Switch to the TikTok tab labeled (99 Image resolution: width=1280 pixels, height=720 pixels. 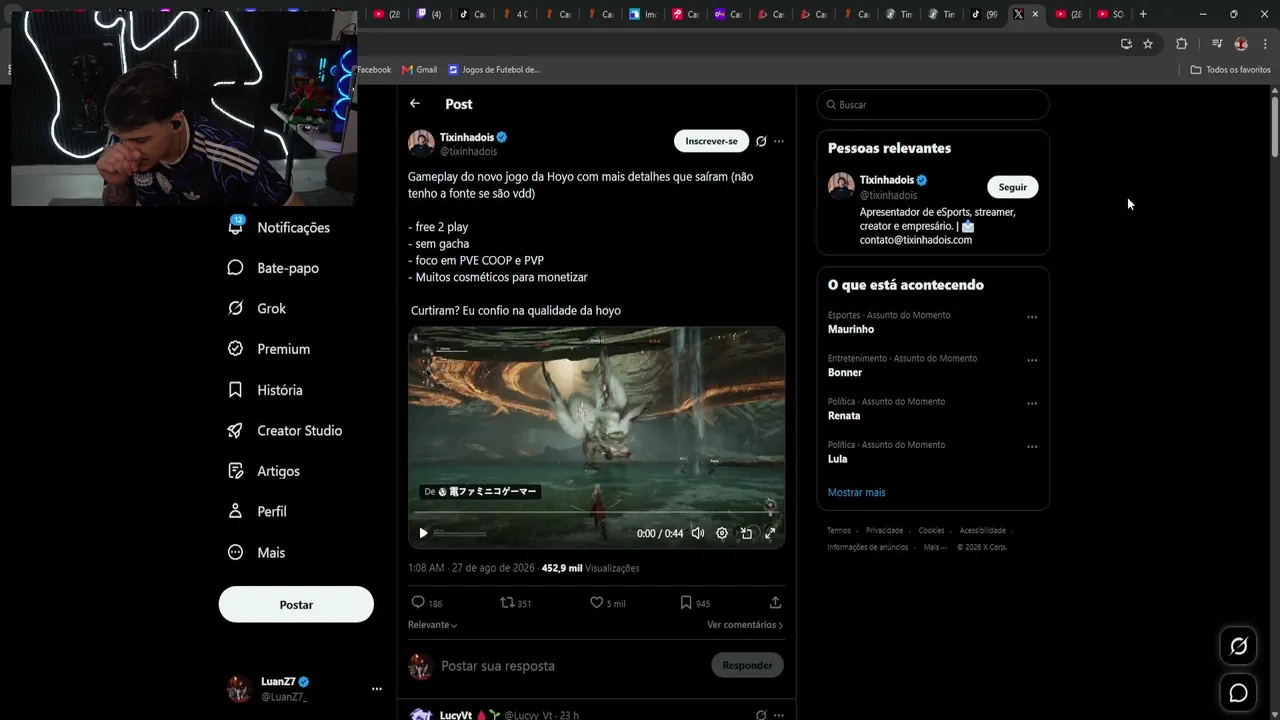coord(986,14)
